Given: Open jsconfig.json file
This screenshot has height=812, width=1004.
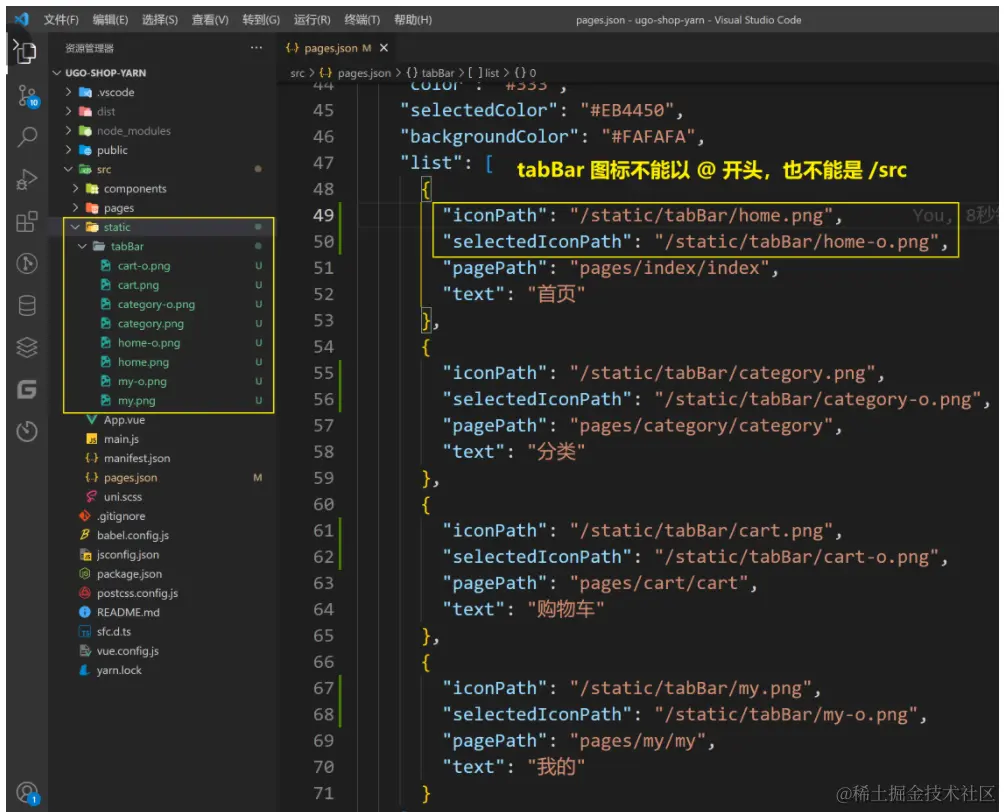Looking at the screenshot, I should point(128,554).
